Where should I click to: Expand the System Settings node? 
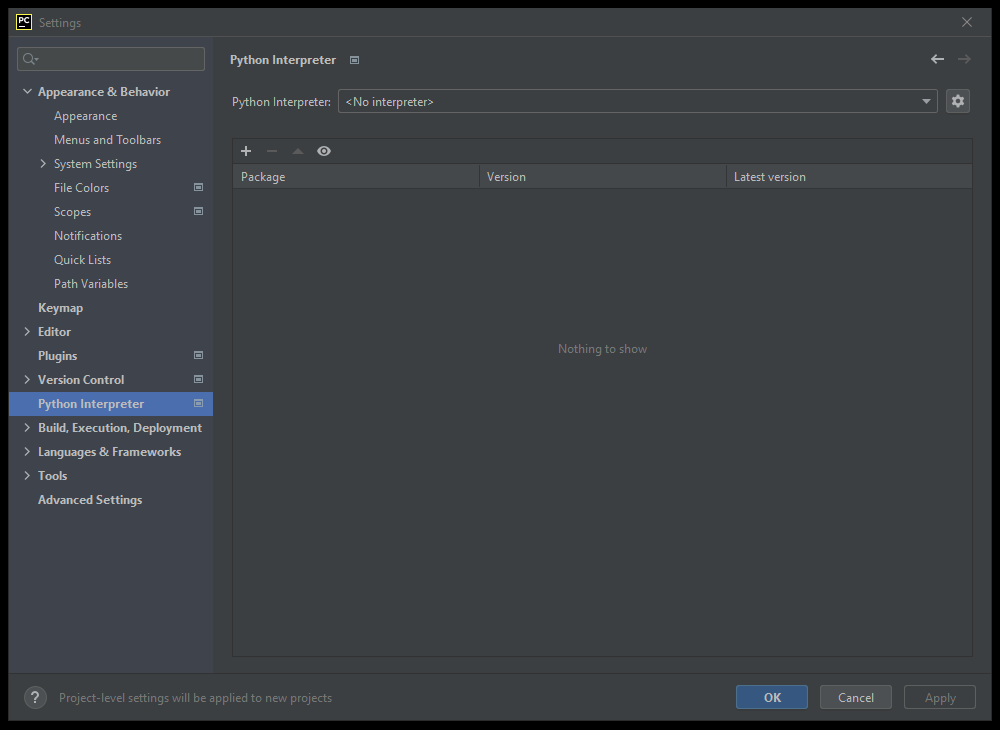click(x=43, y=164)
